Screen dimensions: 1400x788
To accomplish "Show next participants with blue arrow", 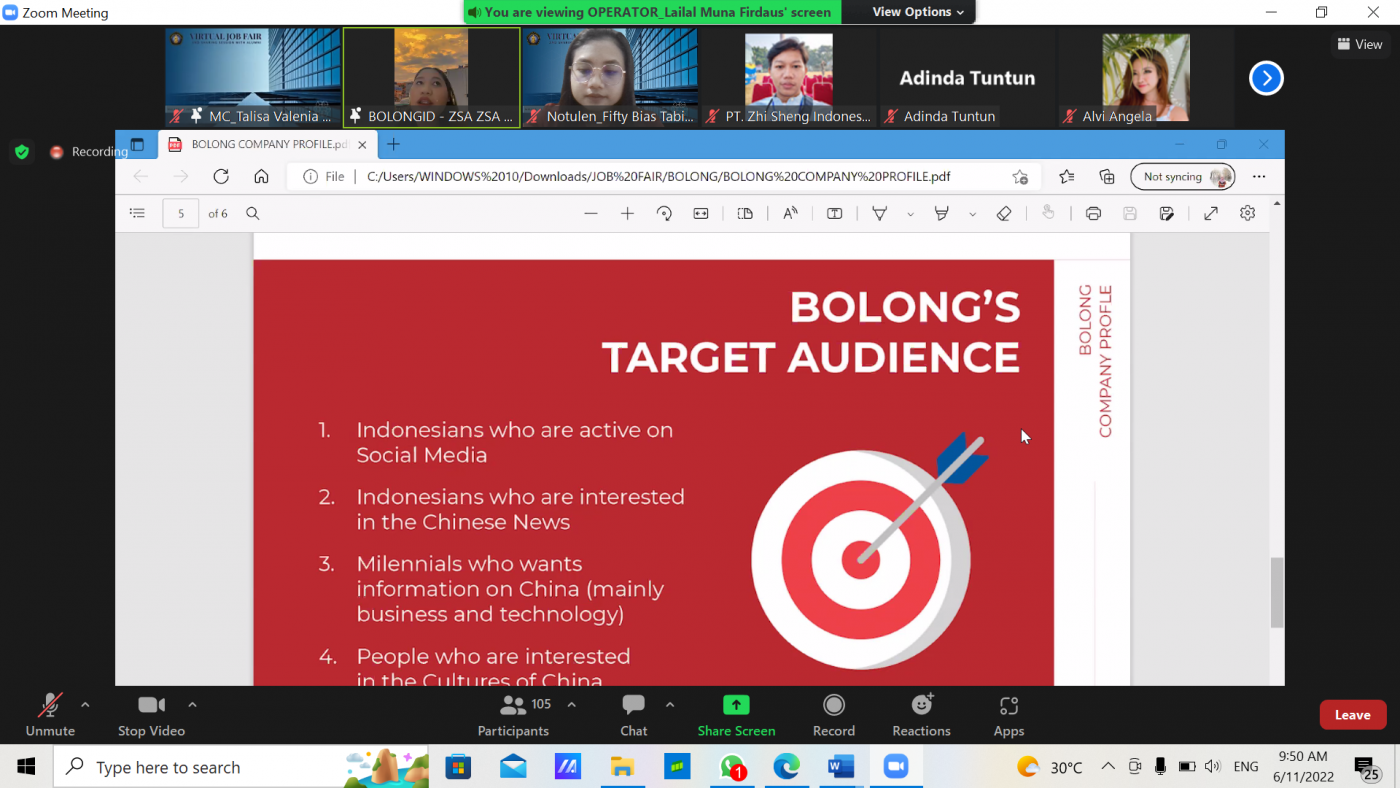I will coord(1266,78).
